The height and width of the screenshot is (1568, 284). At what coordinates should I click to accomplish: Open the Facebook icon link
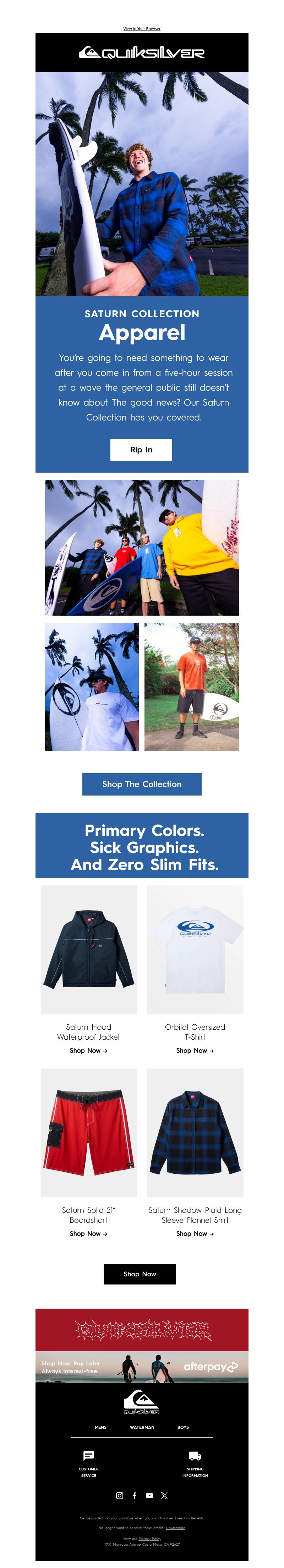134,1495
